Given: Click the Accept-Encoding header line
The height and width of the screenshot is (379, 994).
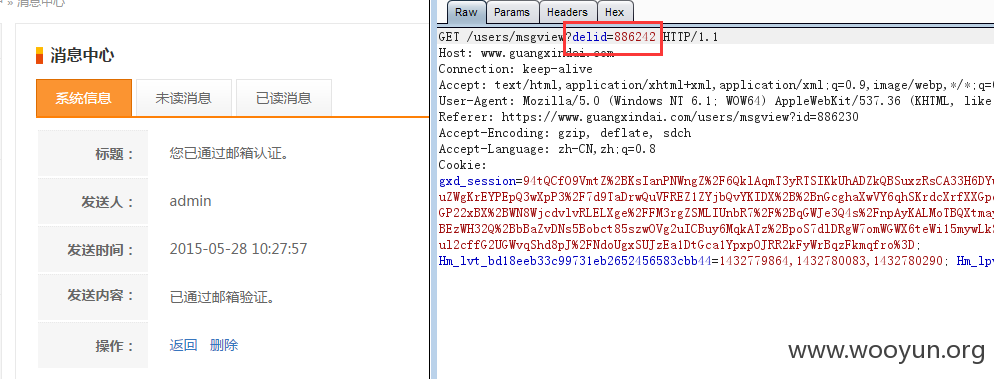Looking at the screenshot, I should (565, 133).
